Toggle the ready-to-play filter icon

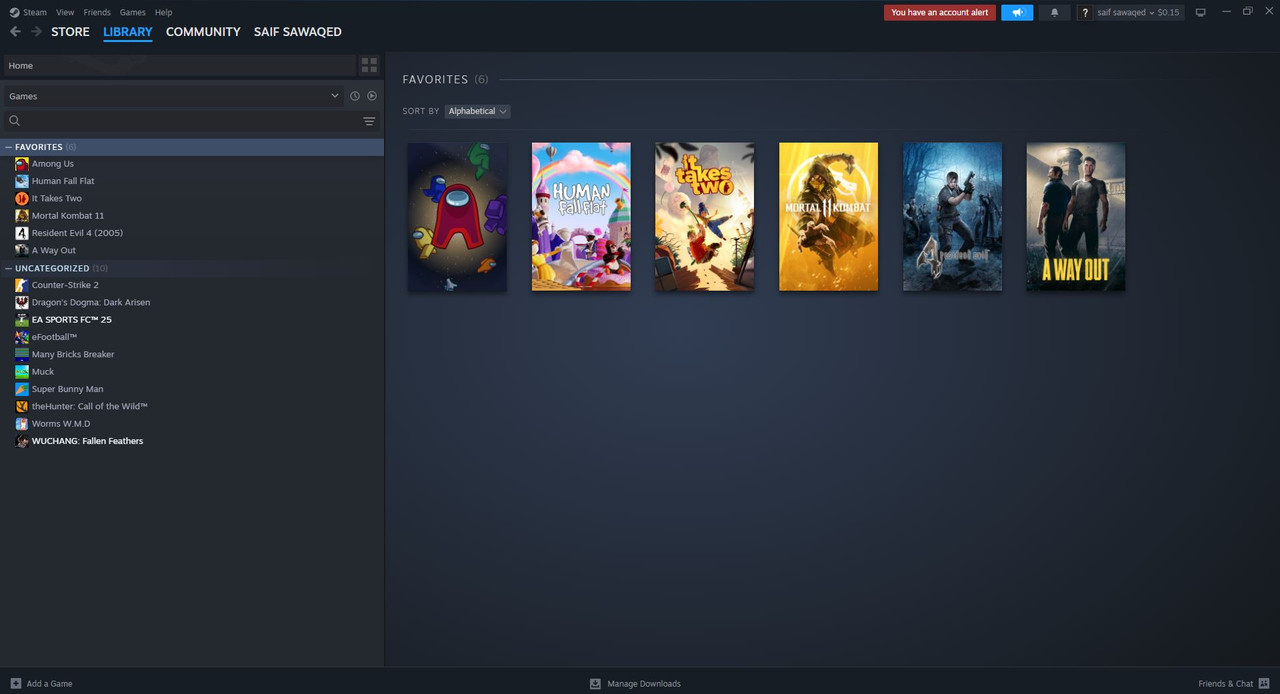(372, 96)
